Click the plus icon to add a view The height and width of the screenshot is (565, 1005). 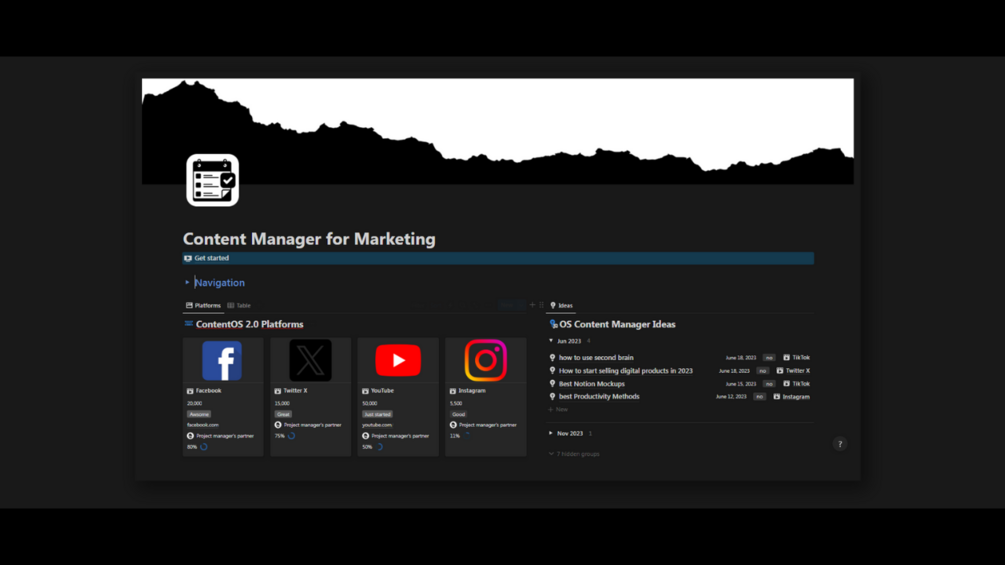(x=532, y=305)
